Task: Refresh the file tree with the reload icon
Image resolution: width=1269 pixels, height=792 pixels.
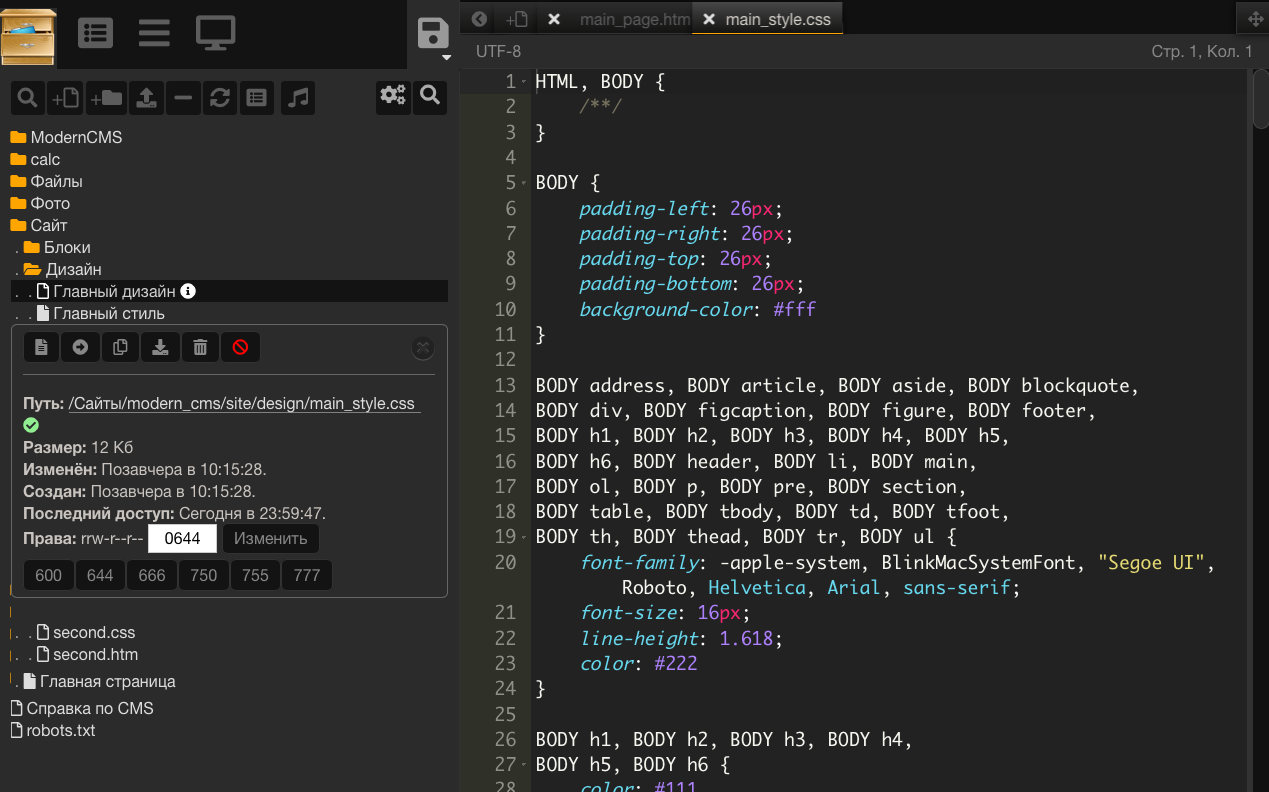Action: [220, 97]
